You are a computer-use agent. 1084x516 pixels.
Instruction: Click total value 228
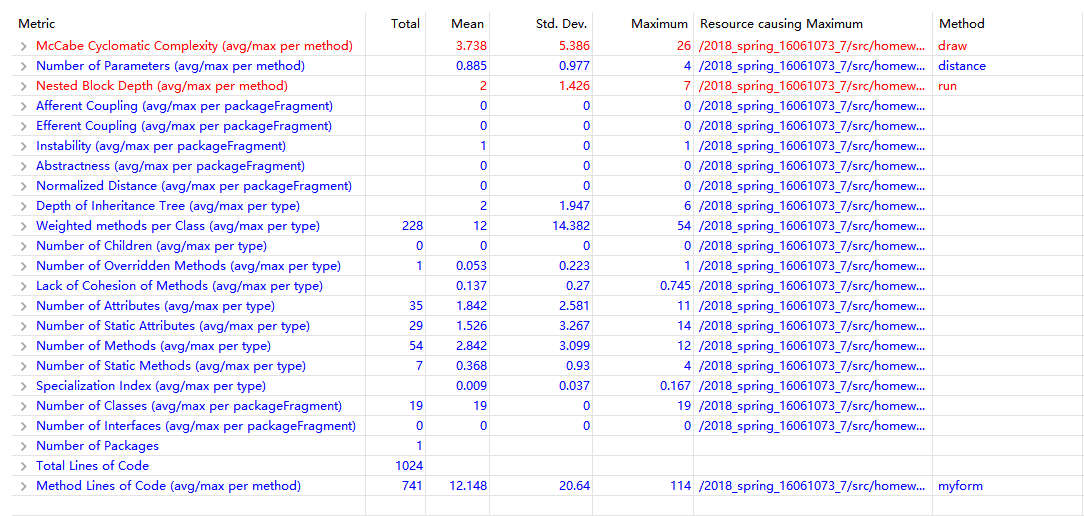[x=413, y=226]
